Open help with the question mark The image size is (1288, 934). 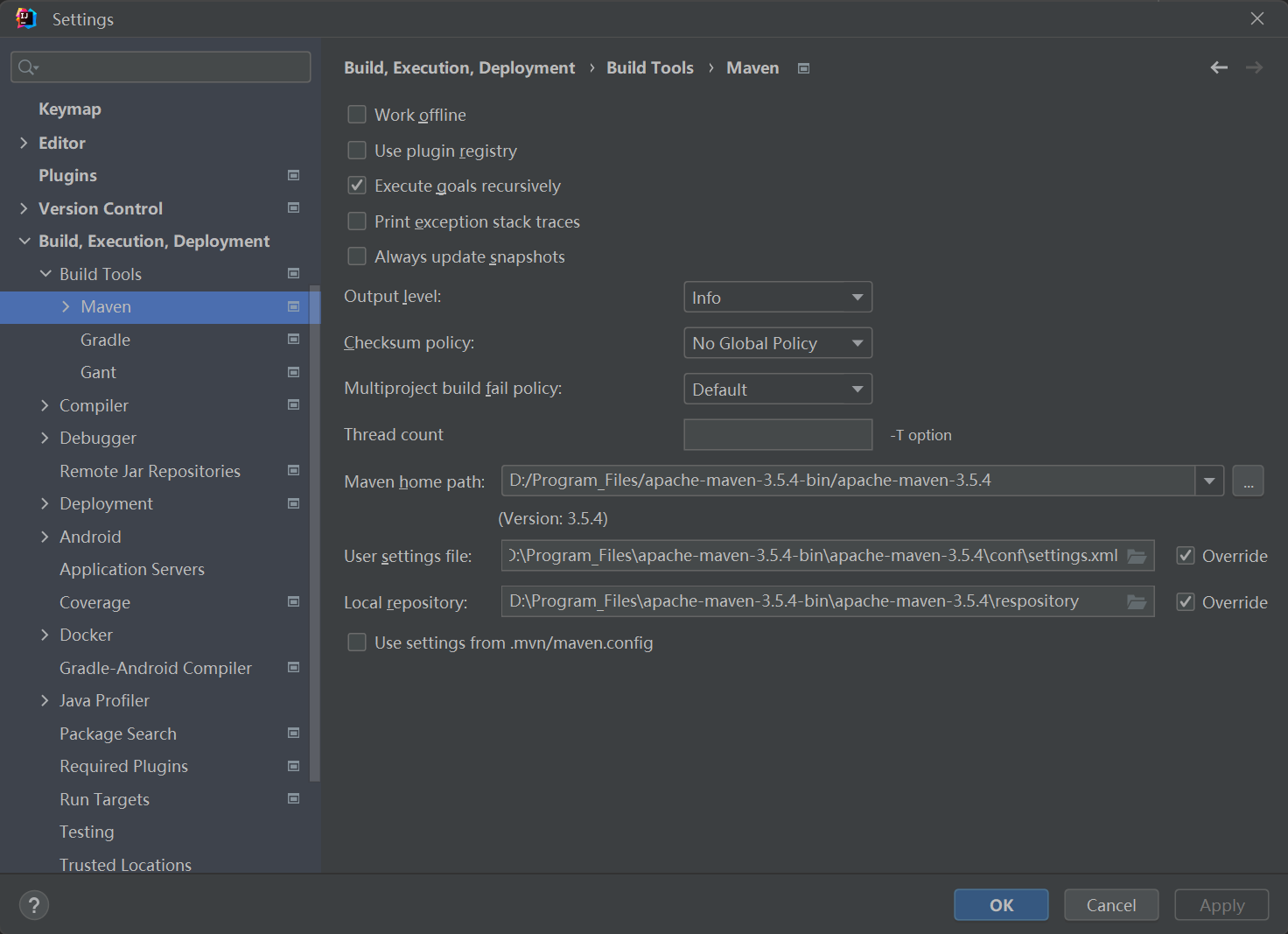click(x=34, y=905)
